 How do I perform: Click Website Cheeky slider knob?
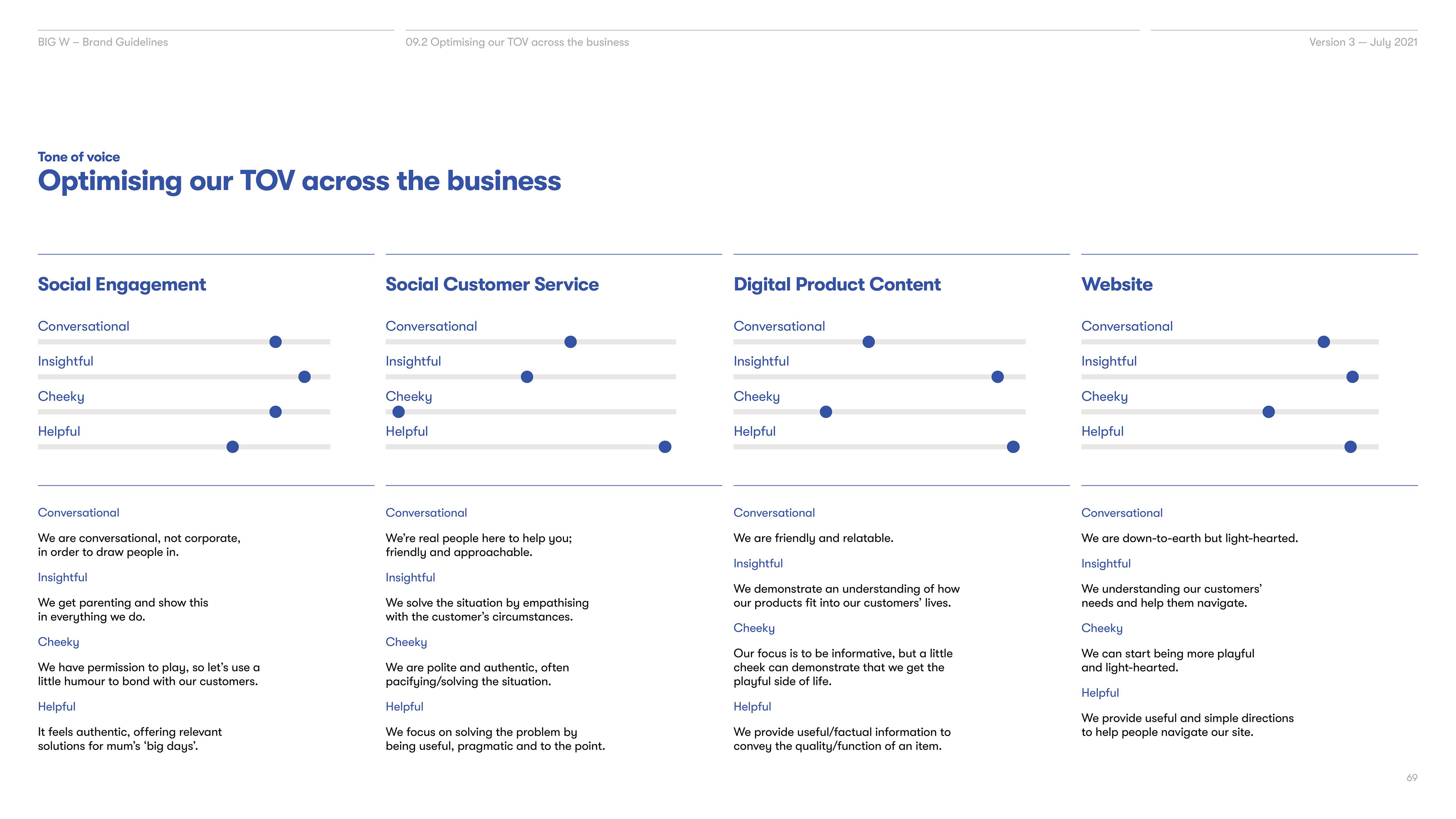click(x=1268, y=412)
